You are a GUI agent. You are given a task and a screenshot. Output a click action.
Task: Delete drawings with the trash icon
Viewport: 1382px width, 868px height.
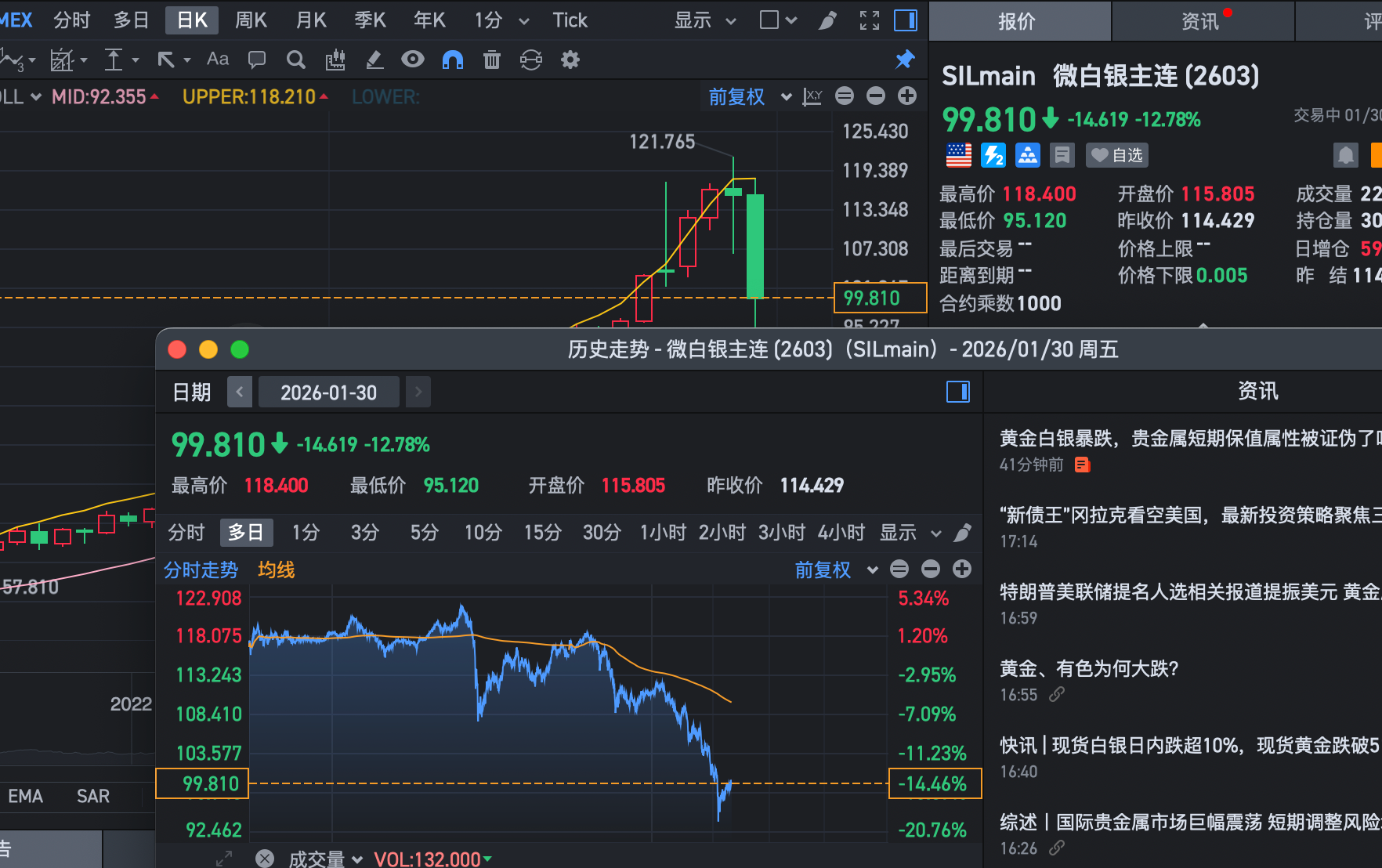click(x=492, y=60)
